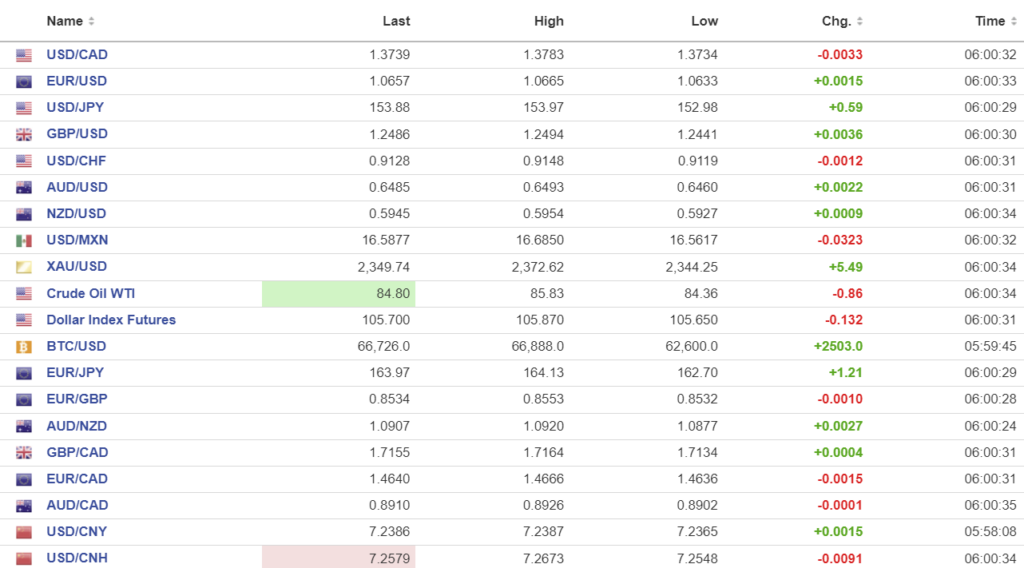Open the AUD/NZD pair link

coord(77,426)
